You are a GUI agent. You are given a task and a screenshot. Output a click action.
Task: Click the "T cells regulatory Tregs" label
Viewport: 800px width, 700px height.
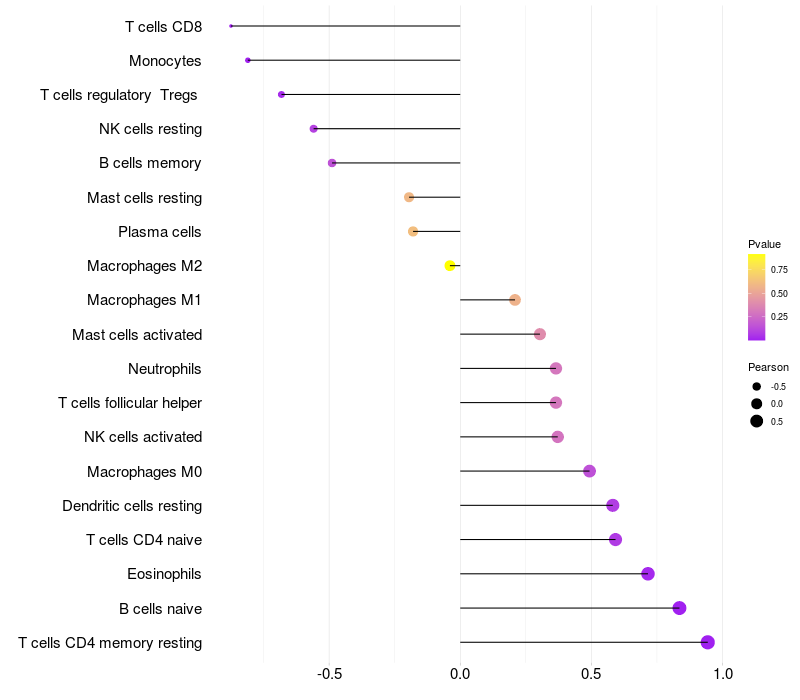(x=119, y=95)
